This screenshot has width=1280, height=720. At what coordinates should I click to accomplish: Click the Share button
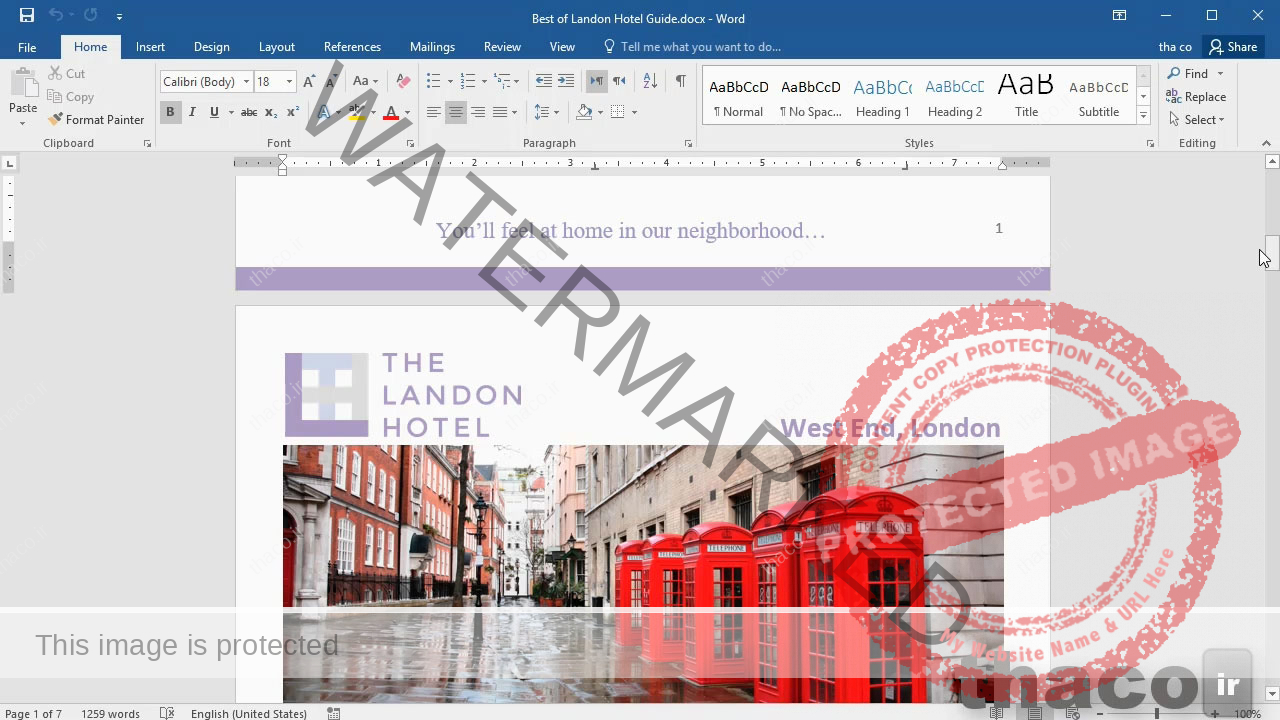pyautogui.click(x=1232, y=47)
